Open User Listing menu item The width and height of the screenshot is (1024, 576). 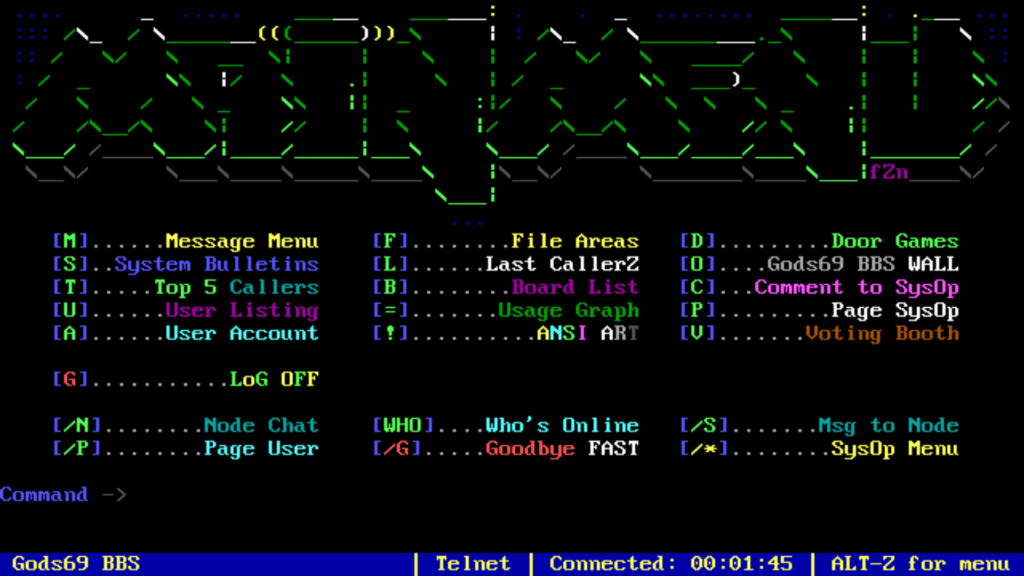[241, 310]
